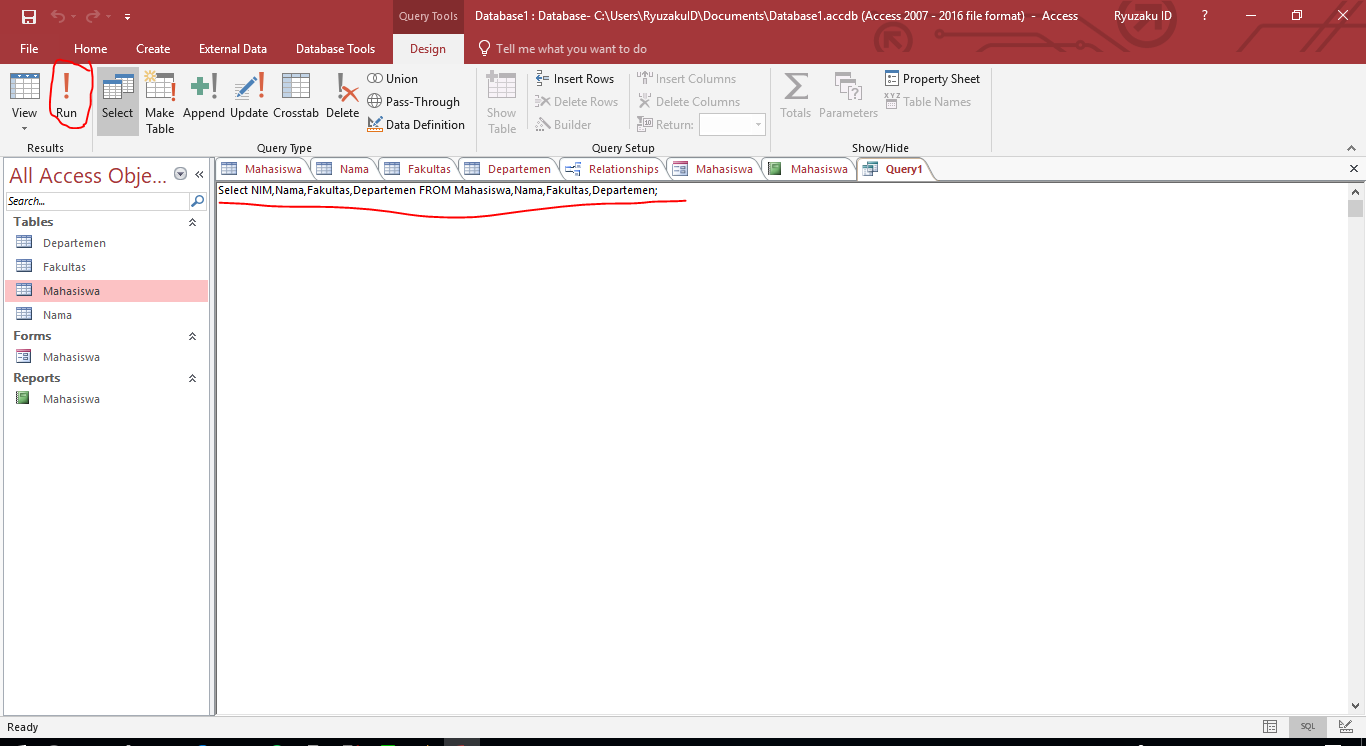The height and width of the screenshot is (746, 1366).
Task: Select Fakultas table in navigation pane
Action: [x=106, y=267]
